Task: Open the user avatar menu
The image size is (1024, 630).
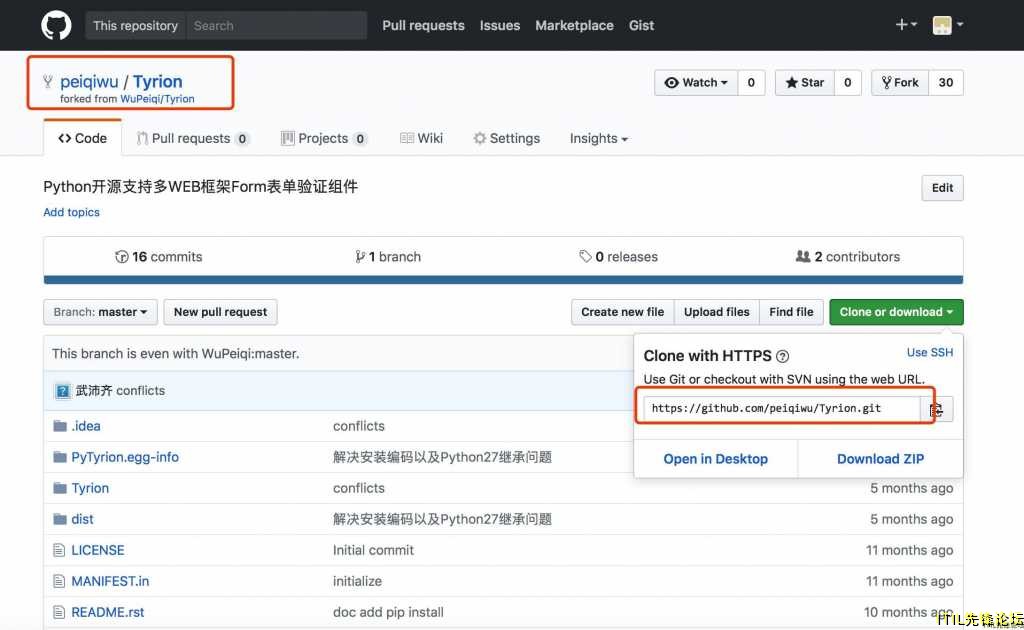Action: (x=948, y=25)
